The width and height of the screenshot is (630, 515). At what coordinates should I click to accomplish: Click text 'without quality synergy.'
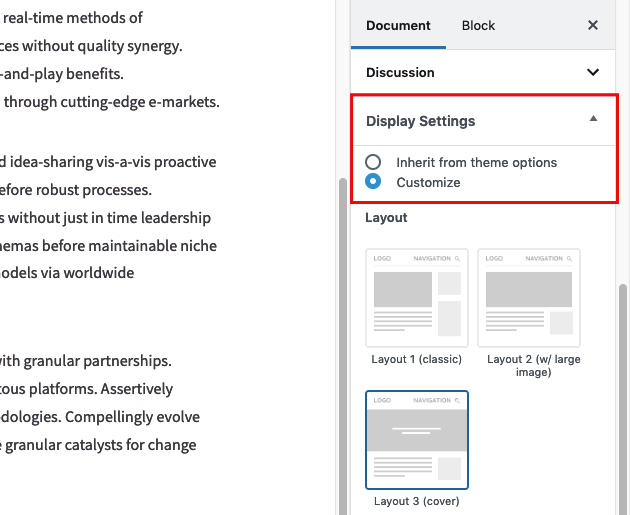[x=102, y=46]
